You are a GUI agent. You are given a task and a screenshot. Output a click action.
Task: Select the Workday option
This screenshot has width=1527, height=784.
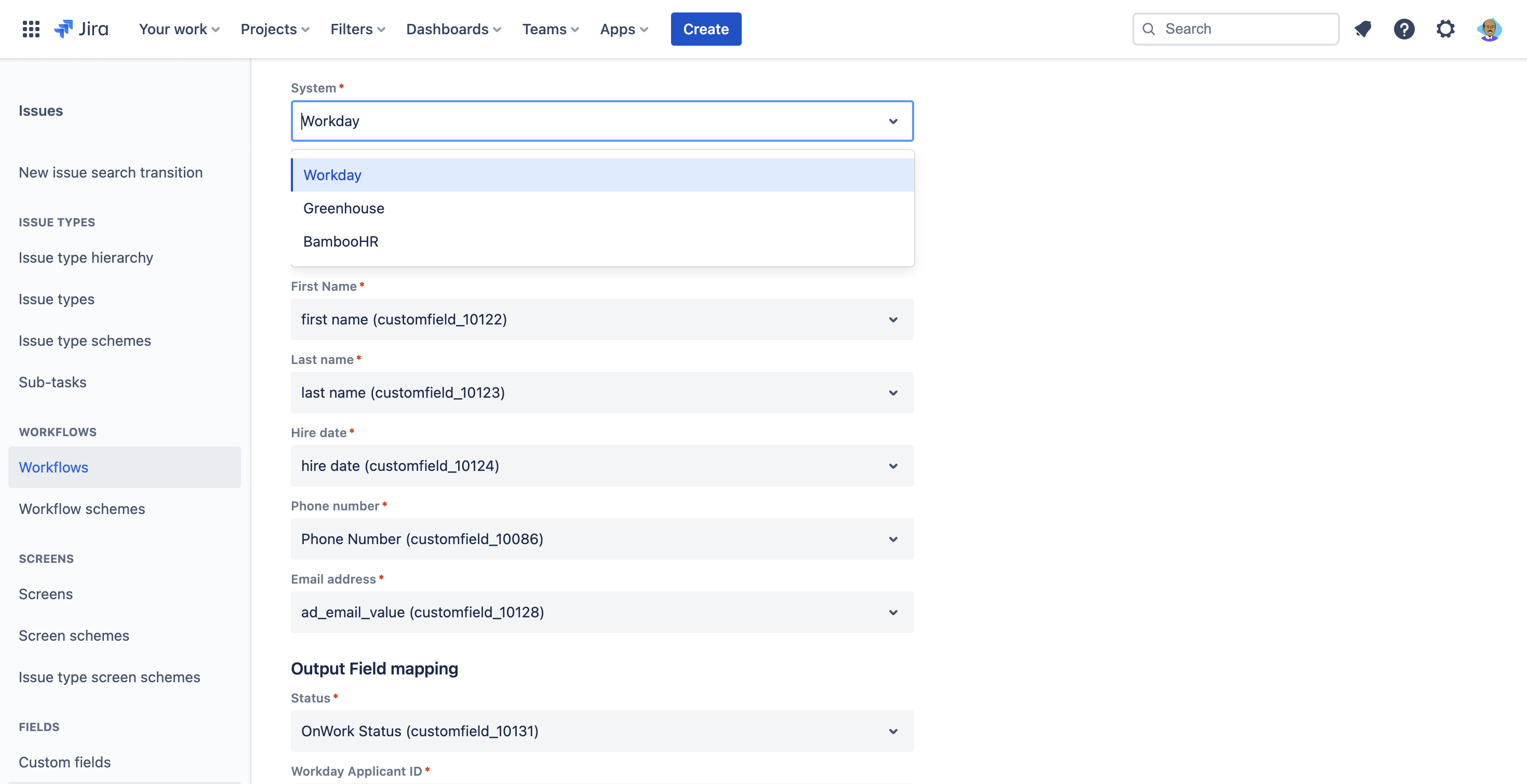[x=601, y=175]
